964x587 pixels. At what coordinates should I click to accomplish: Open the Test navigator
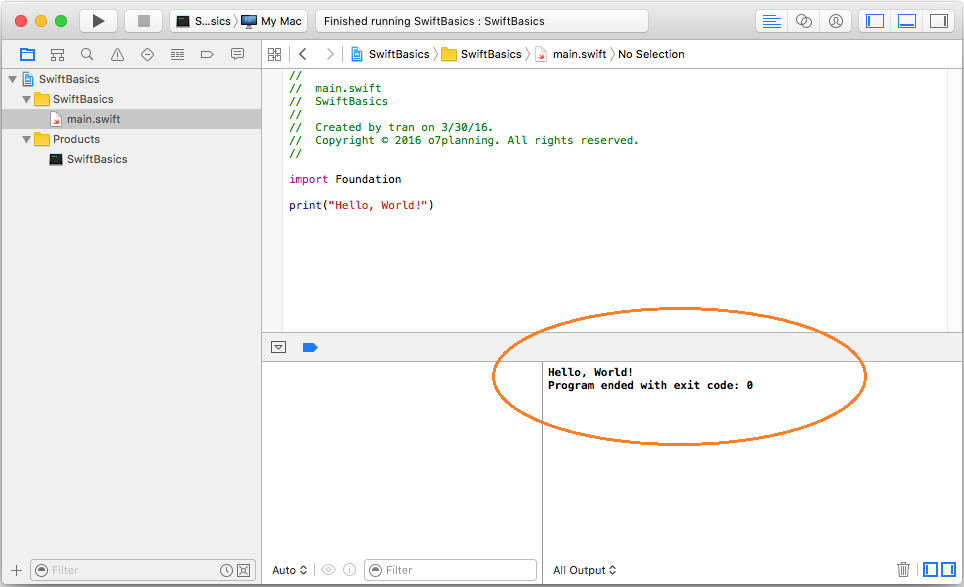coord(148,54)
